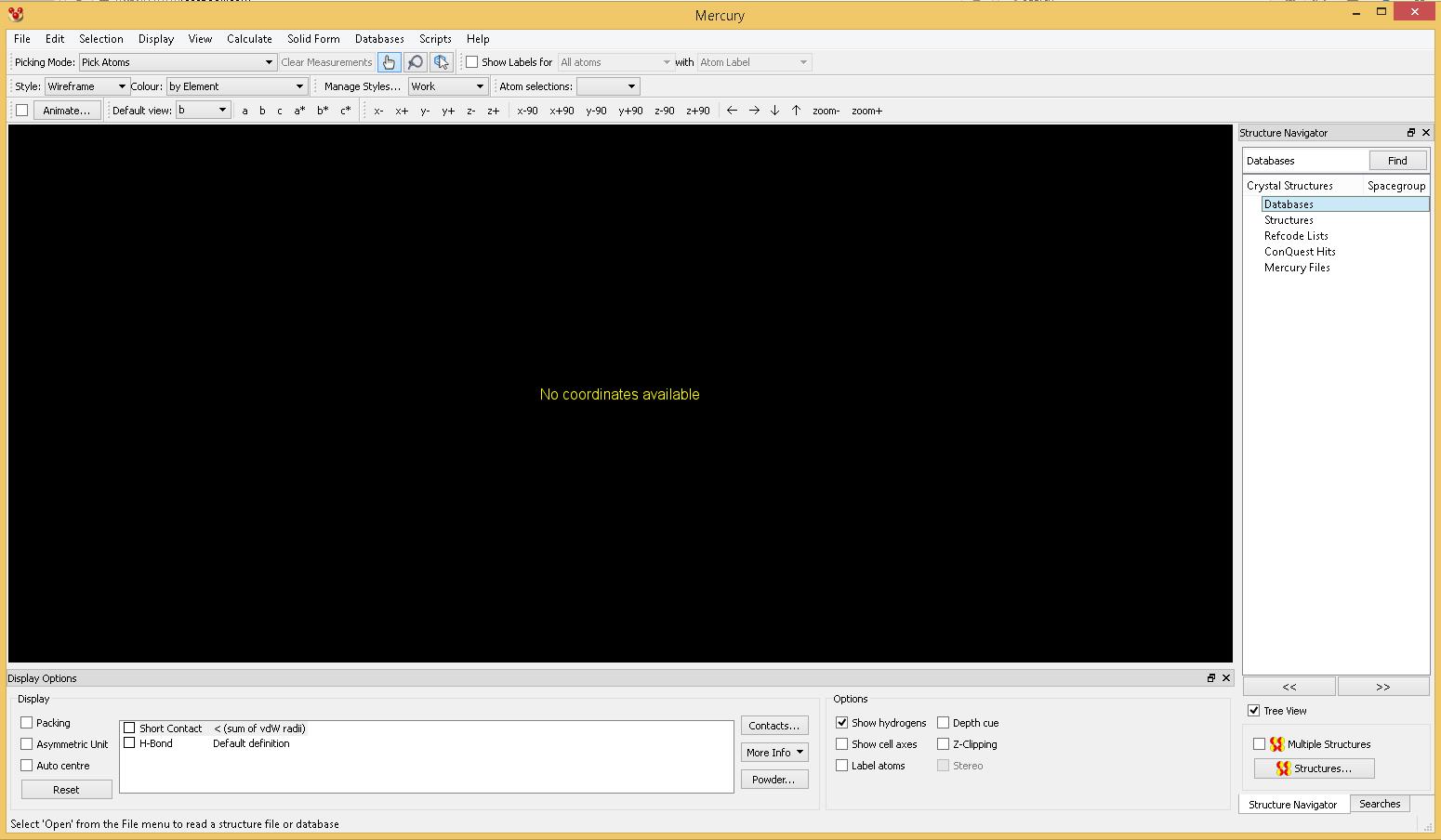Screen dimensions: 1441x840
Task: View along the c axis
Action: [279, 111]
